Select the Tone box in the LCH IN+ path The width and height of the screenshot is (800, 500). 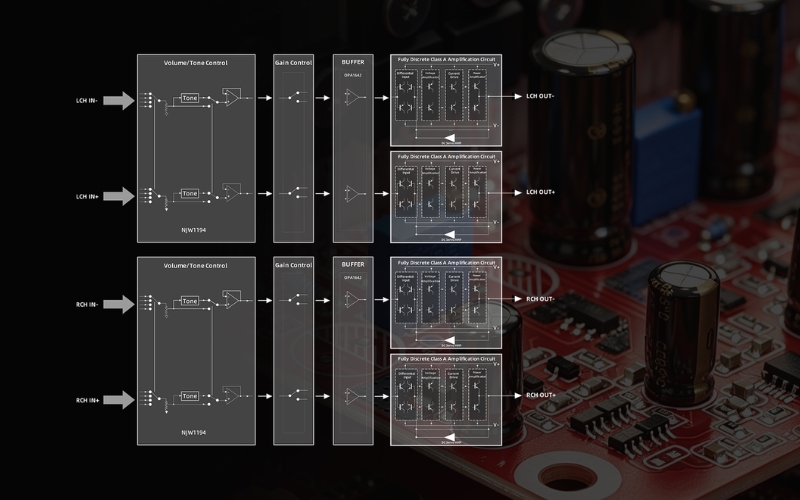point(189,193)
